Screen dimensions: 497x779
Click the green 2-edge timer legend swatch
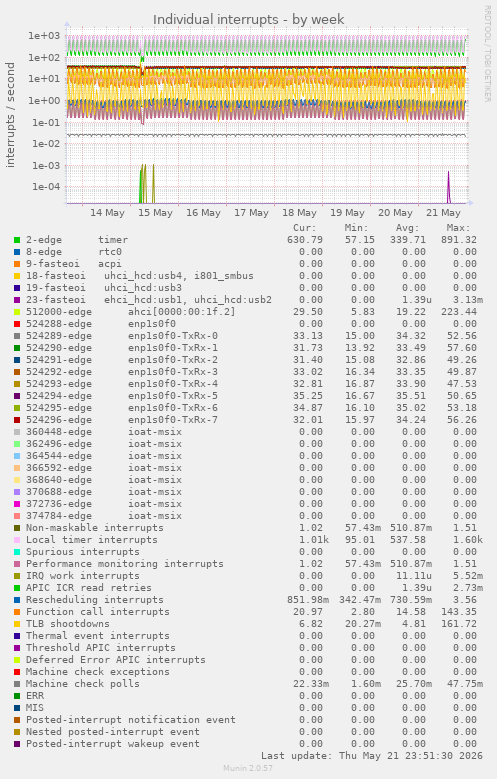coord(17,240)
